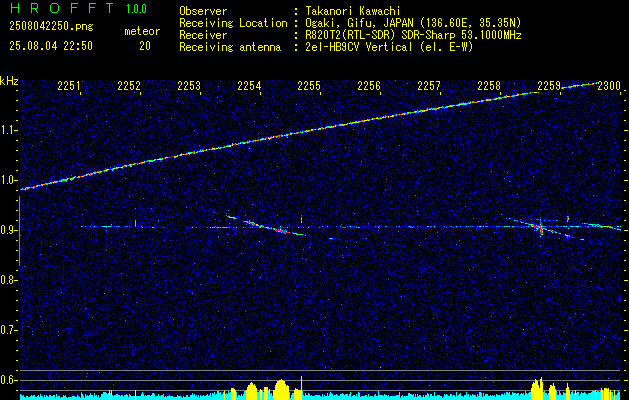Click the 0.6 kHz frequency label
This screenshot has height=400, width=629.
[x=8, y=380]
